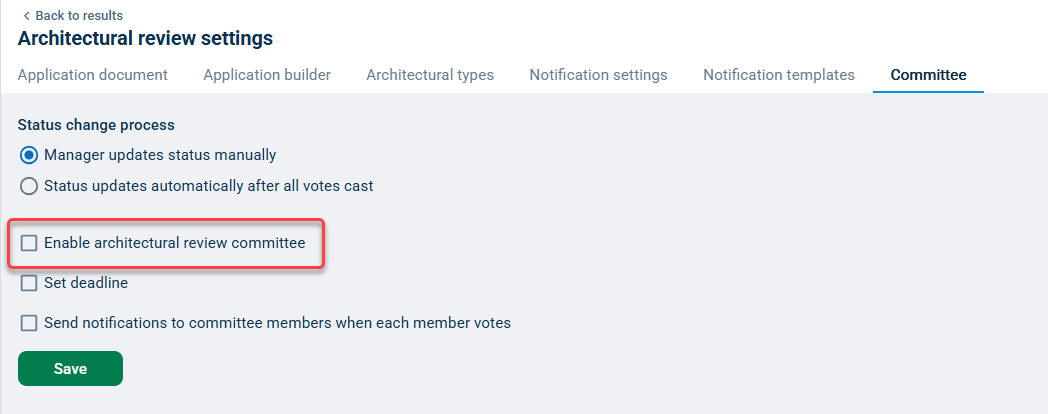Go back to results link
This screenshot has width=1048, height=414.
tap(79, 16)
